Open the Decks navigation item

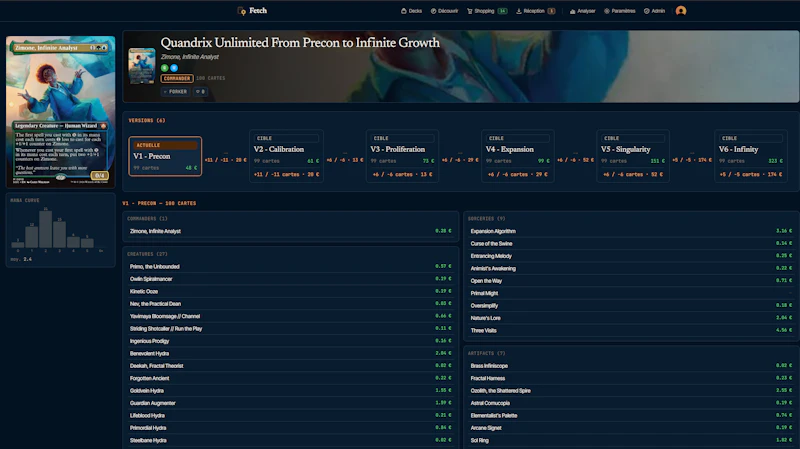tap(411, 11)
